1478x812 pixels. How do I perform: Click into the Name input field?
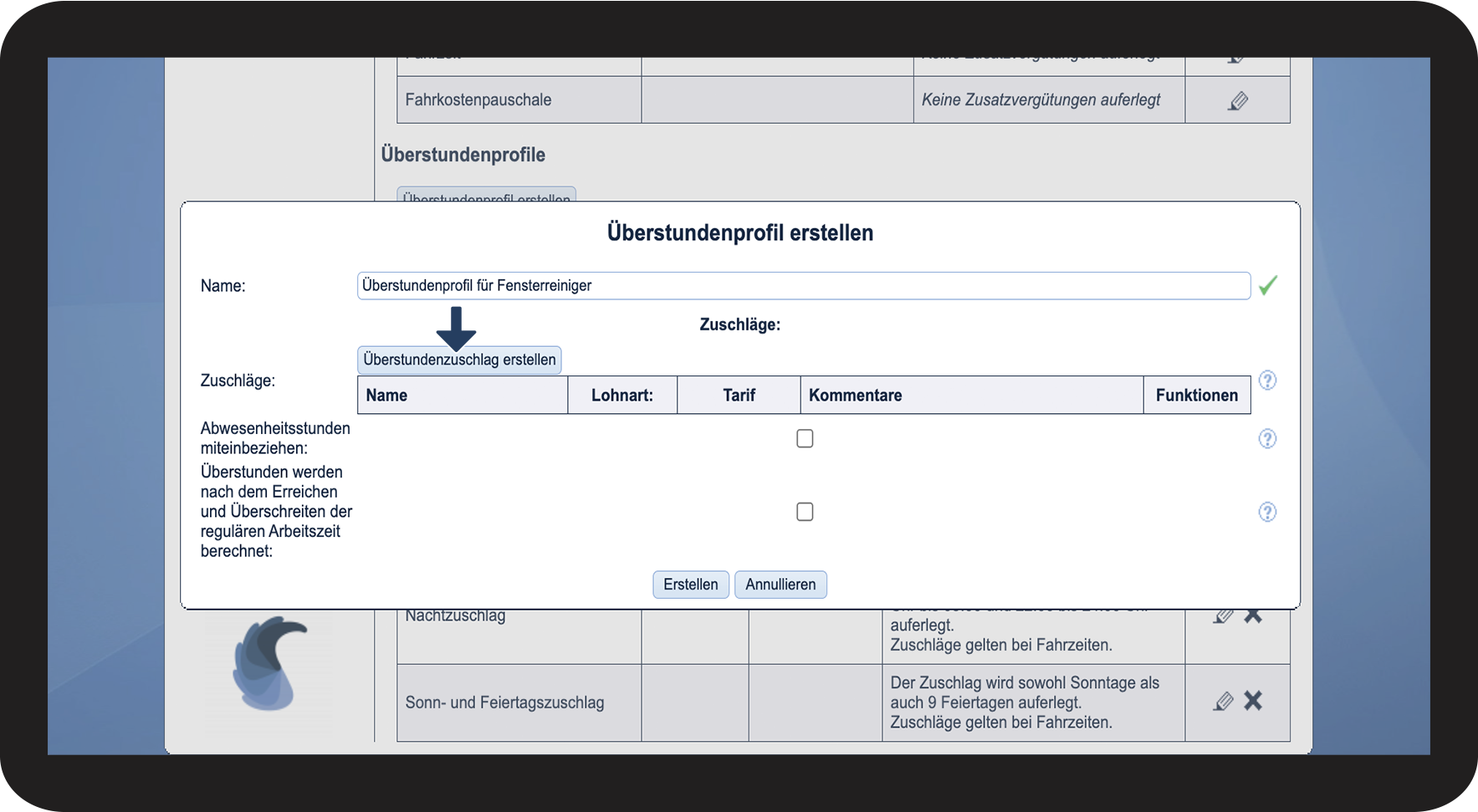click(804, 286)
